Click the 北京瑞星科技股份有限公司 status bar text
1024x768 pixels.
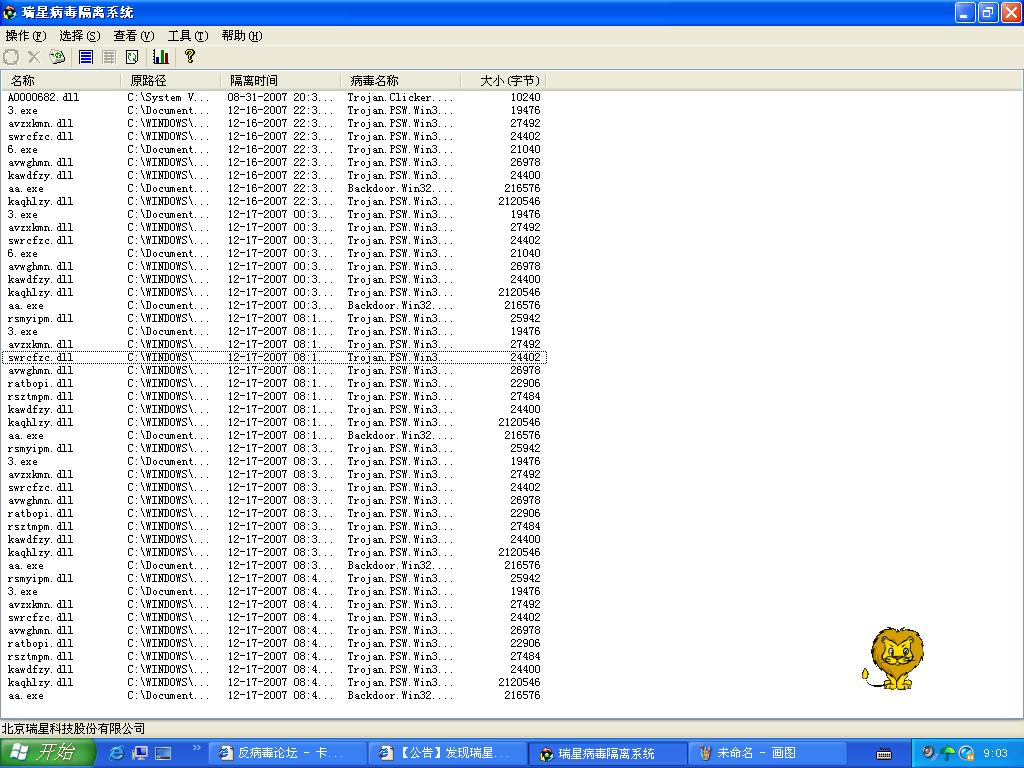pyautogui.click(x=73, y=728)
